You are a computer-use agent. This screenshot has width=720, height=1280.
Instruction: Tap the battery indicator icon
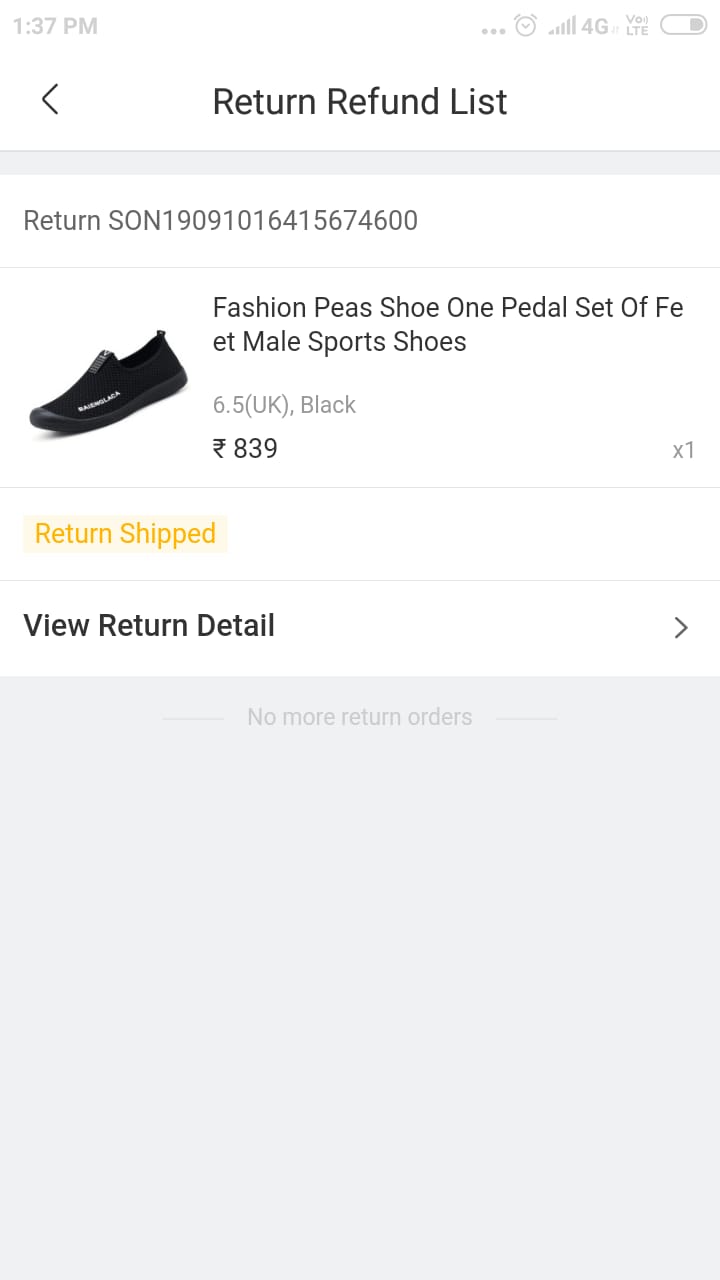pos(684,25)
